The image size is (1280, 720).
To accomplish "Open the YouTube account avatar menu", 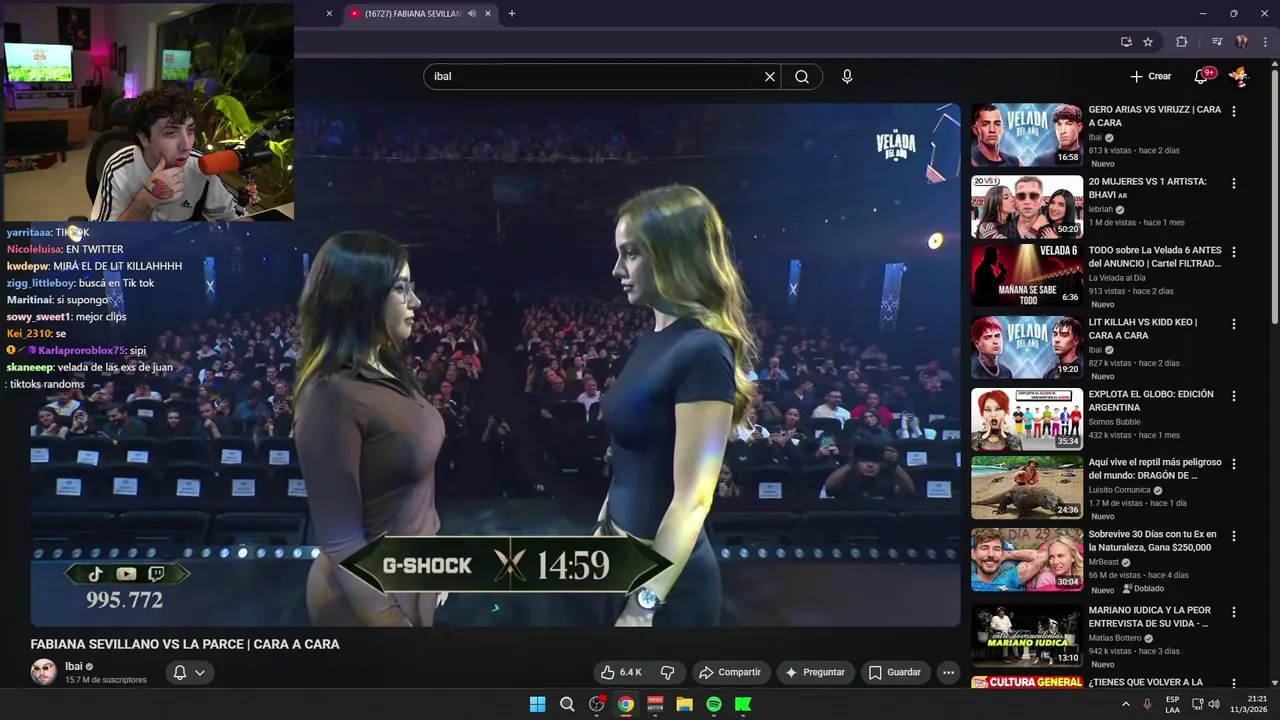I will pyautogui.click(x=1238, y=76).
